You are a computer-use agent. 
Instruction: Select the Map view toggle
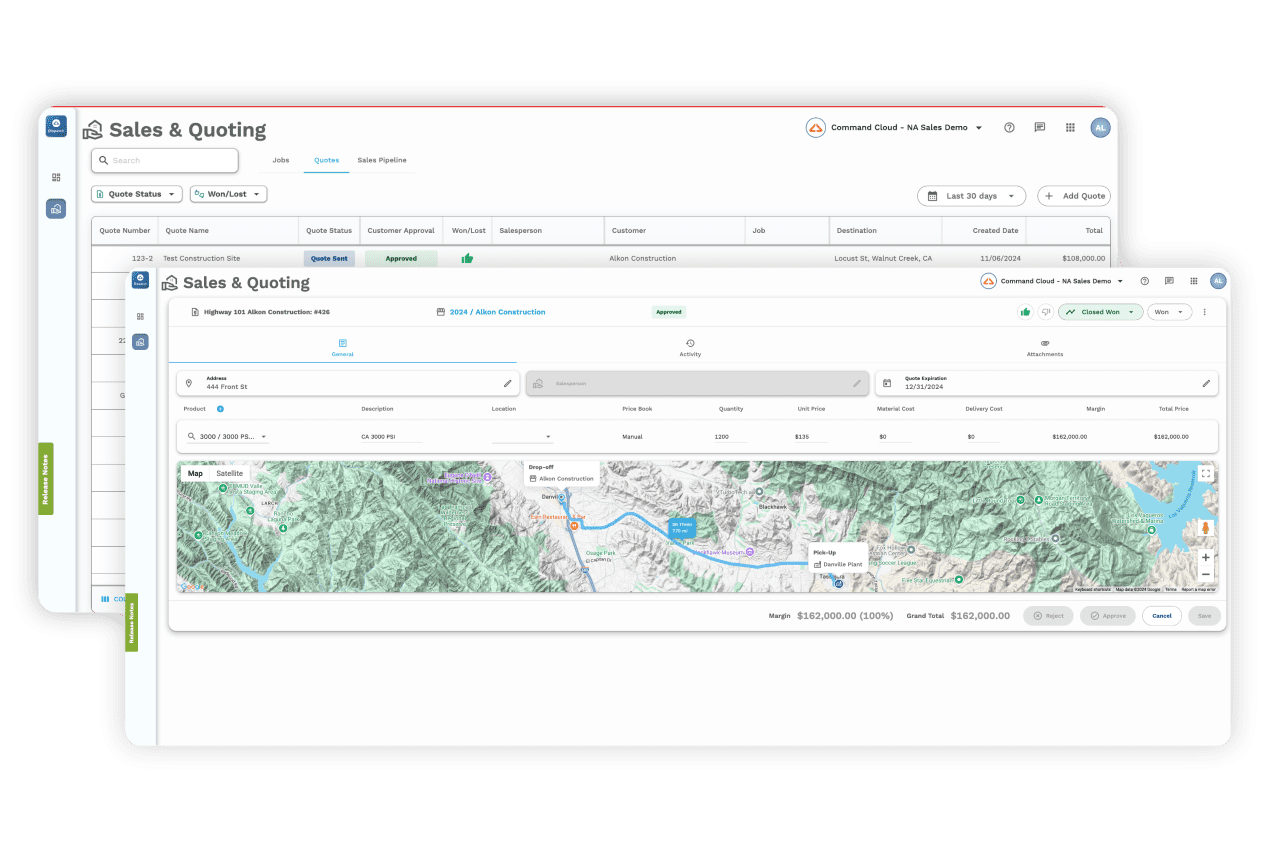195,473
